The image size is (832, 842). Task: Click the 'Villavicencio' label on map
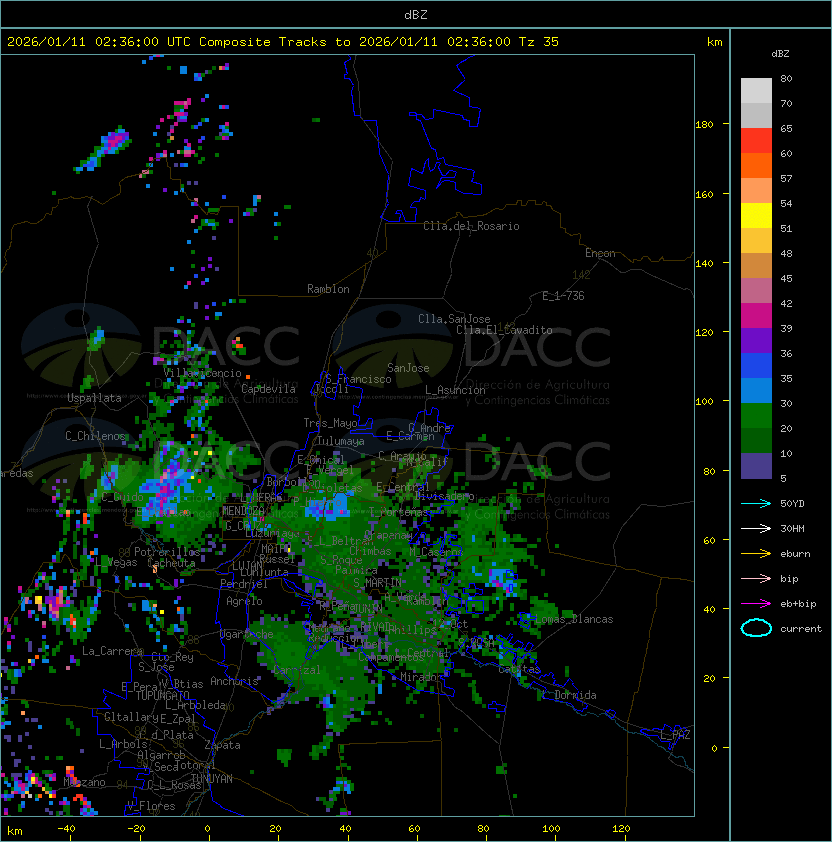click(202, 373)
